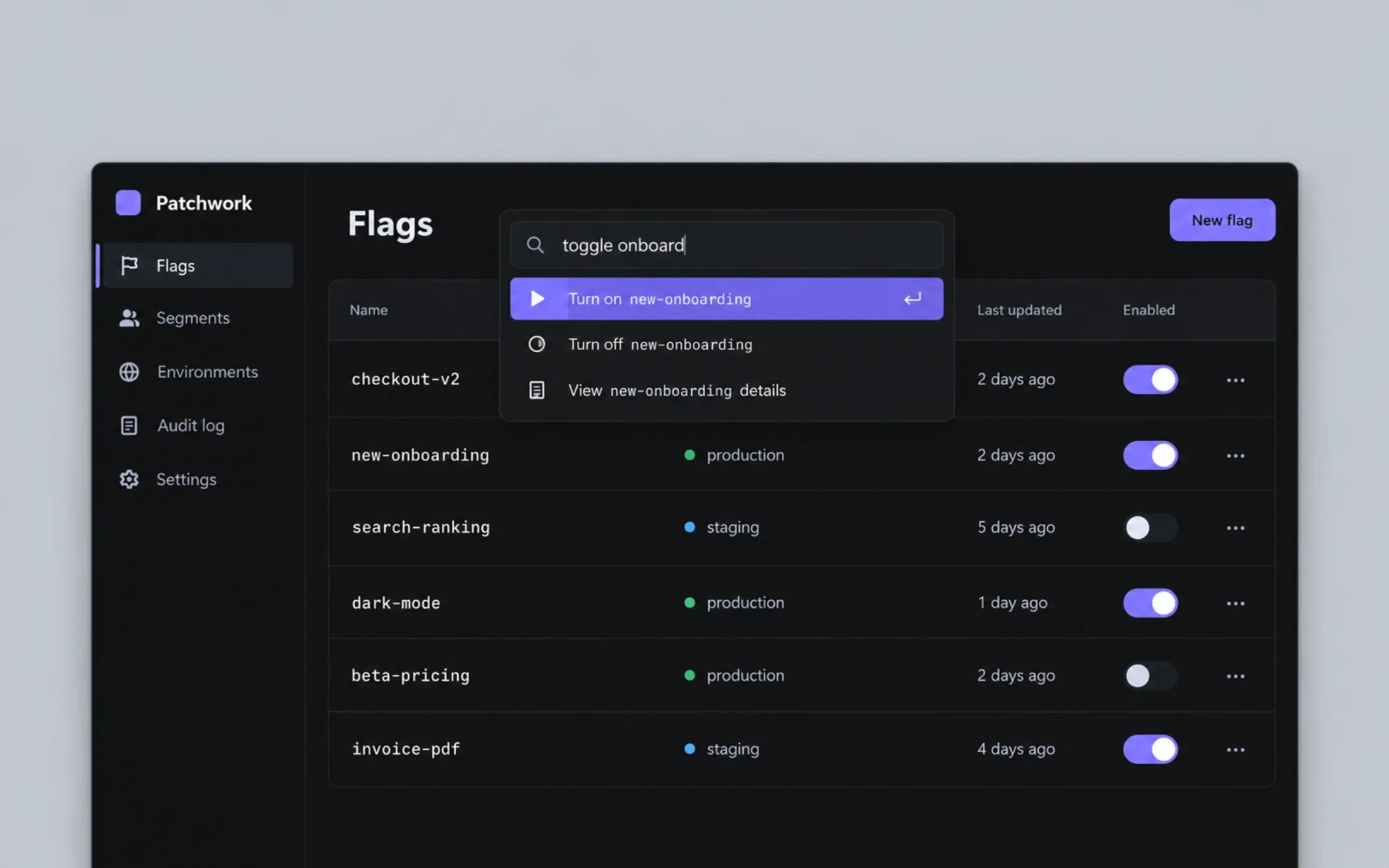Image resolution: width=1389 pixels, height=868 pixels.
Task: Click the Patchwork purple logo square
Action: pyautogui.click(x=128, y=203)
